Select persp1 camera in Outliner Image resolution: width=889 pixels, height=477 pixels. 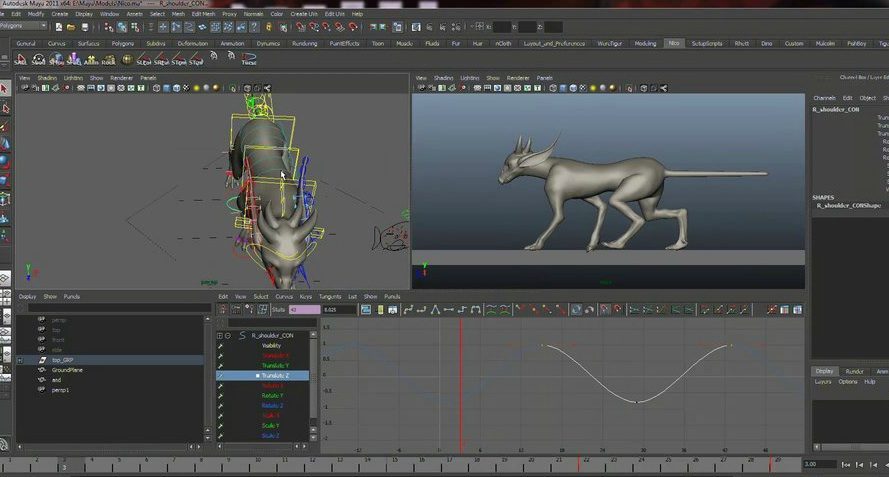(60, 390)
